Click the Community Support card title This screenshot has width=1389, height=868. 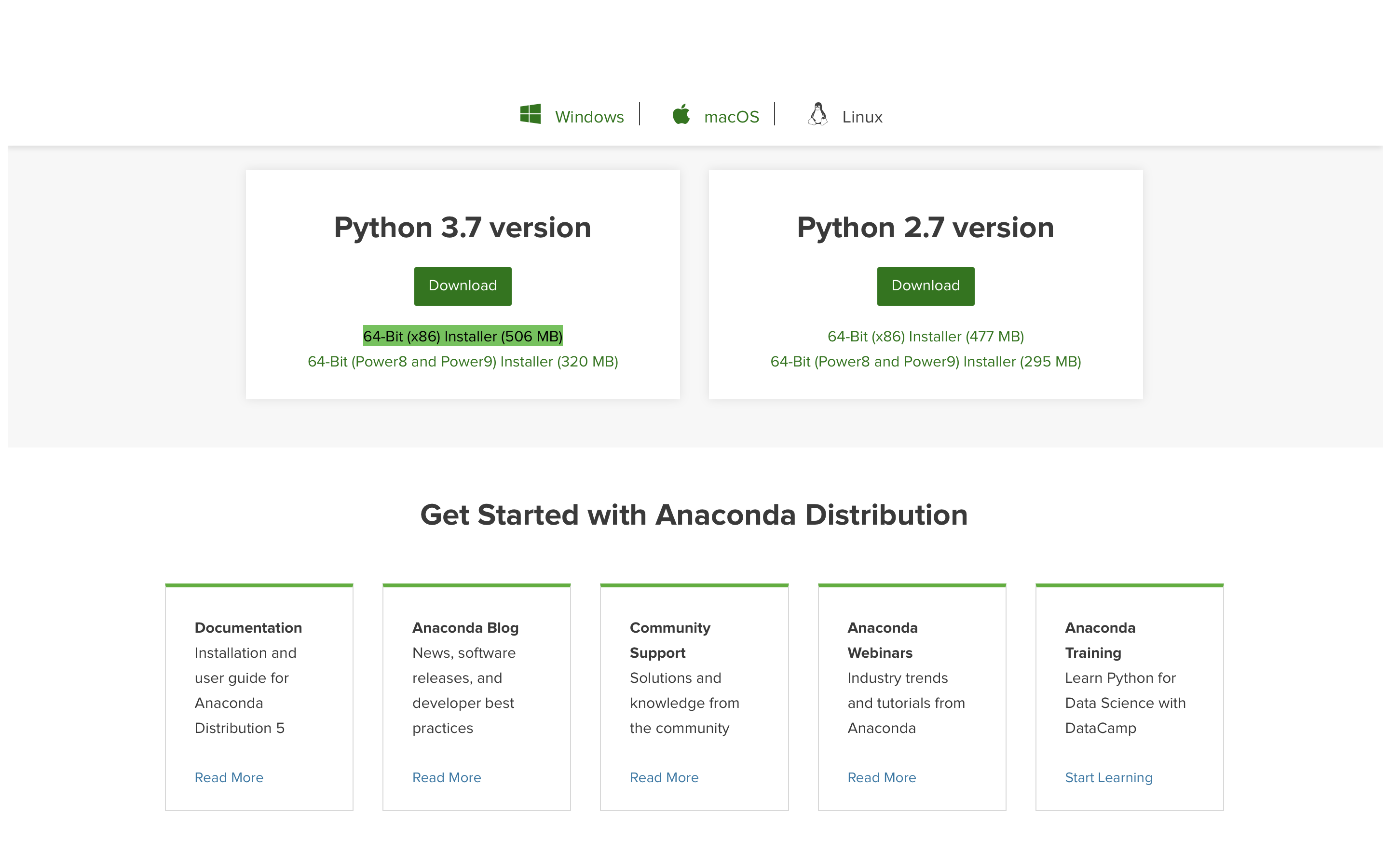click(x=670, y=640)
